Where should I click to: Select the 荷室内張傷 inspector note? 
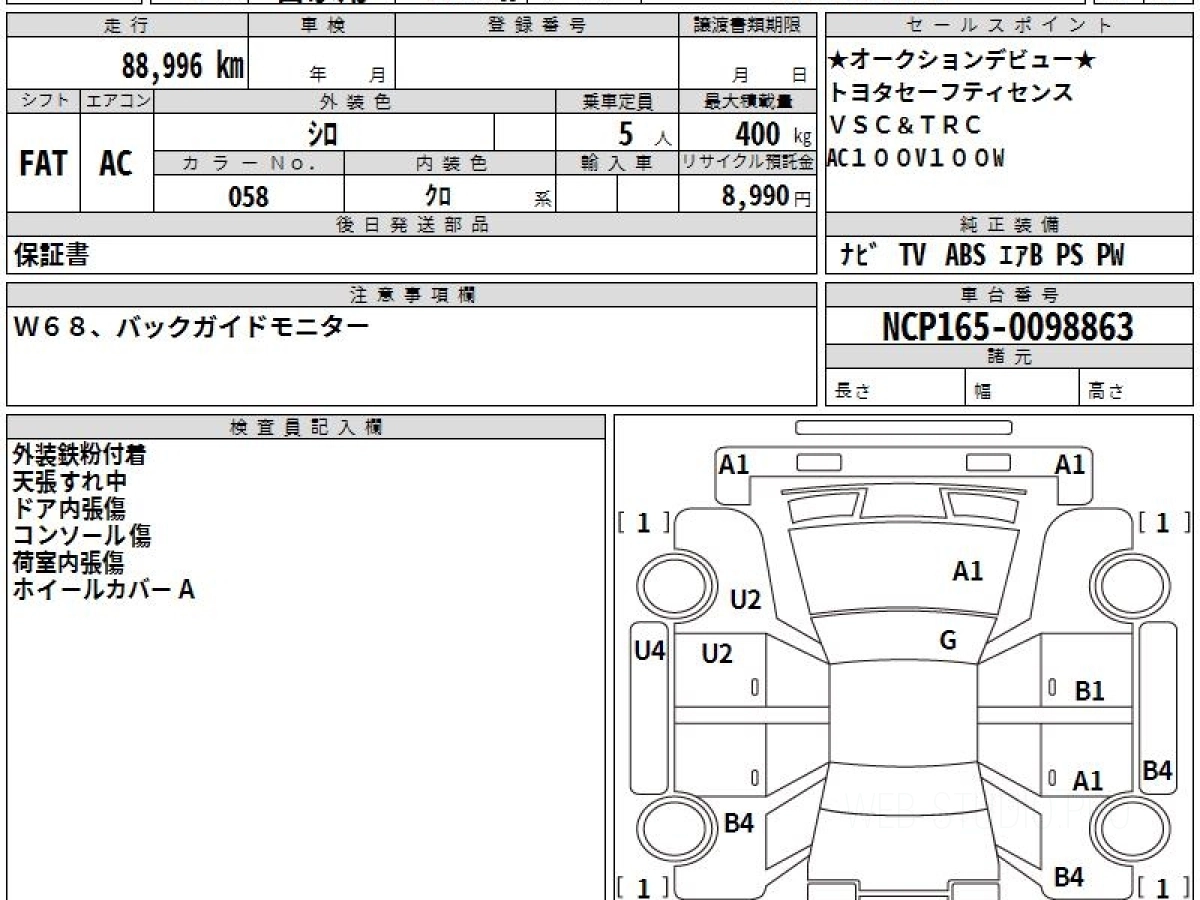coord(68,563)
